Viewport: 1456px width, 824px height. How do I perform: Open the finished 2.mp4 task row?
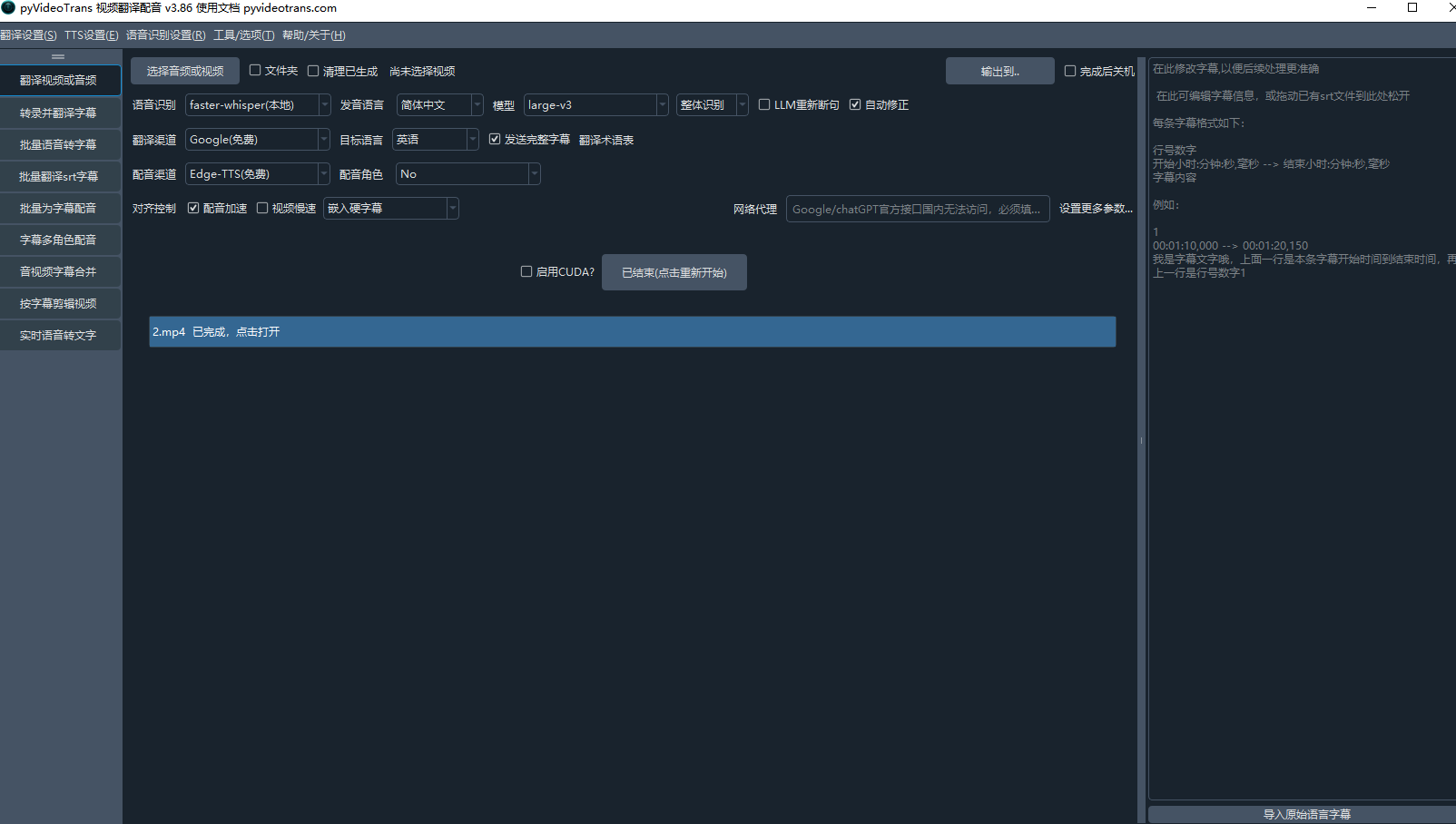(x=632, y=332)
